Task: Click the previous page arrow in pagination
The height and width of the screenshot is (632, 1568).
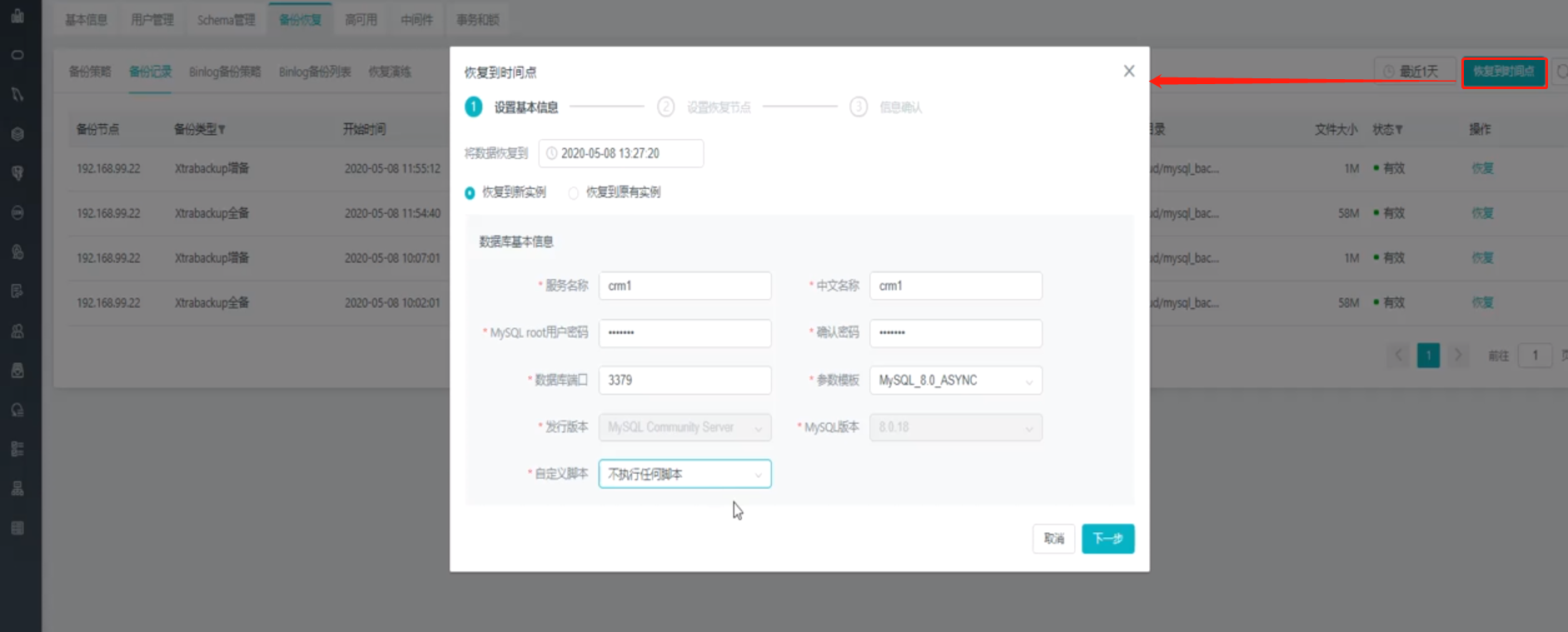Action: click(x=1399, y=356)
